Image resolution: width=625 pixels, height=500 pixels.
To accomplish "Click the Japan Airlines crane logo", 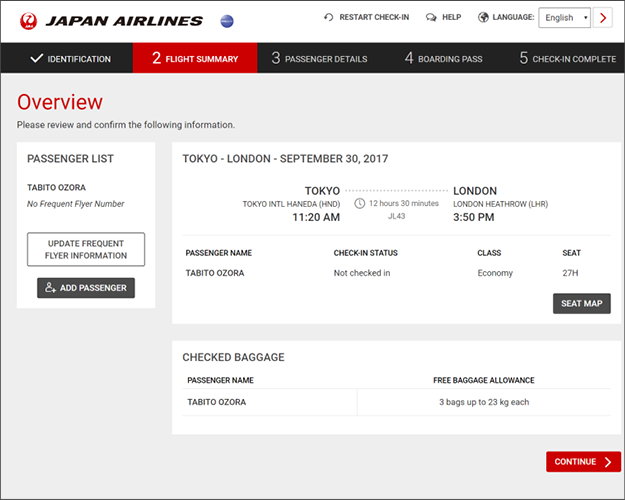I will (29, 19).
